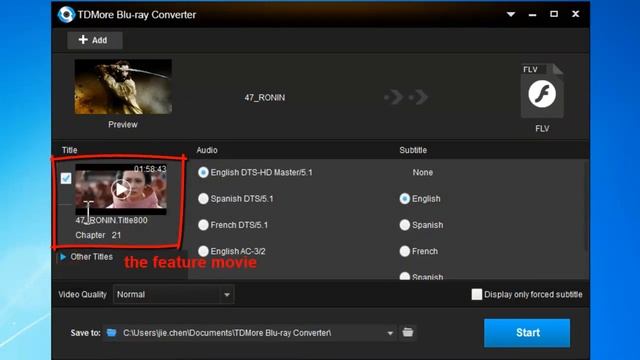Close the TDMore Blu-ray Converter window

[576, 14]
